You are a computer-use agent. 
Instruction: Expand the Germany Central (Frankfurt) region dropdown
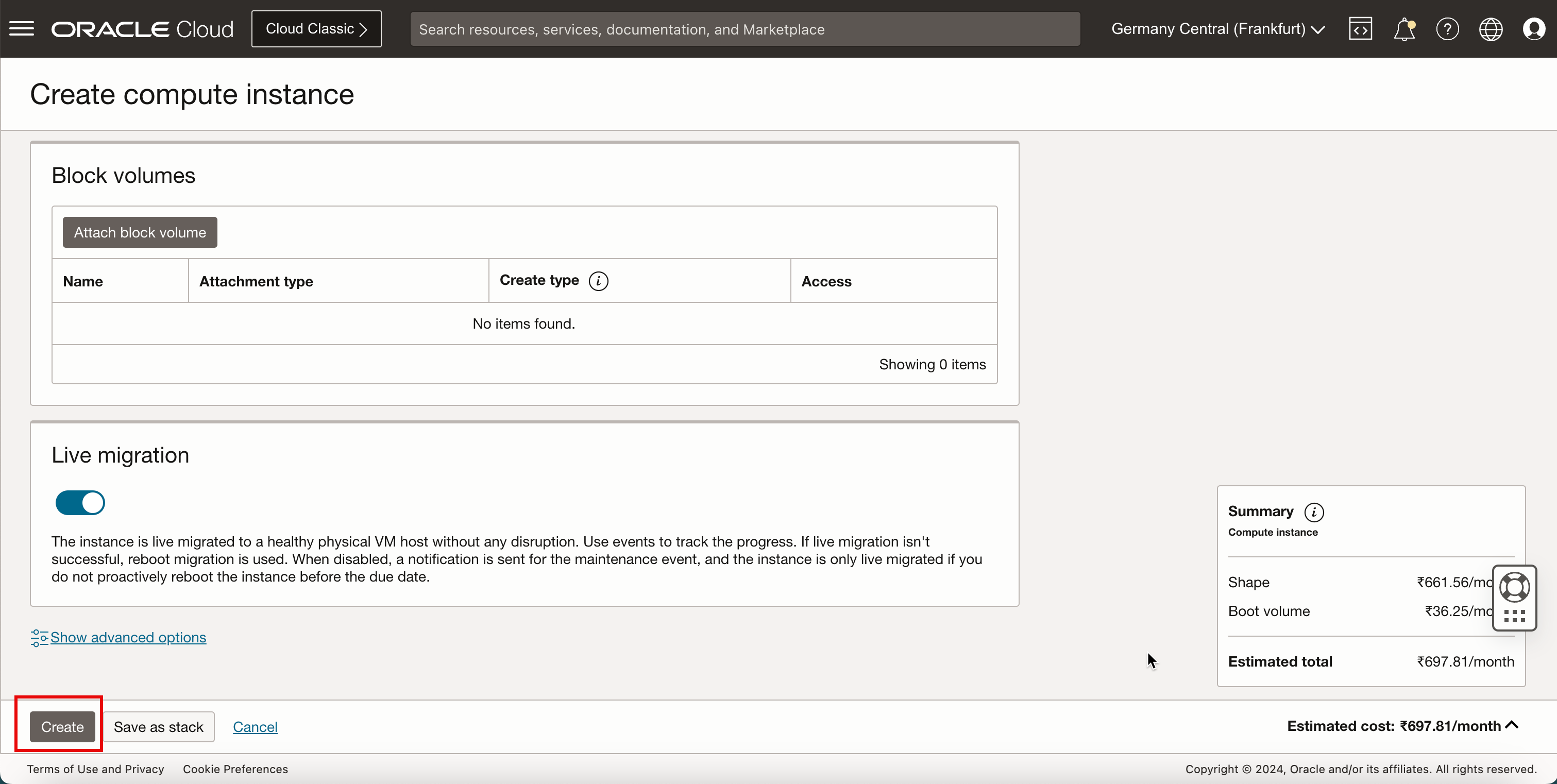tap(1218, 29)
